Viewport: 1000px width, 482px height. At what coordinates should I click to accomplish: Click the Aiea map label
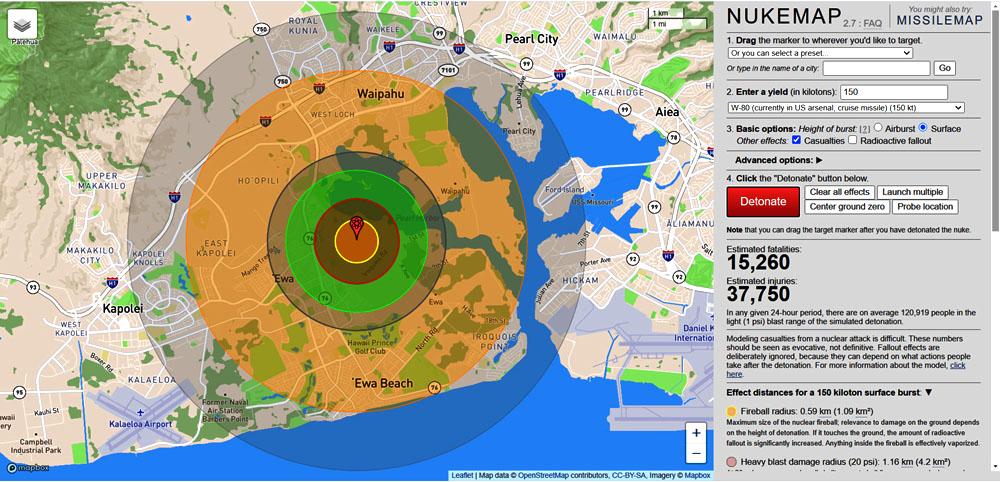(667, 112)
